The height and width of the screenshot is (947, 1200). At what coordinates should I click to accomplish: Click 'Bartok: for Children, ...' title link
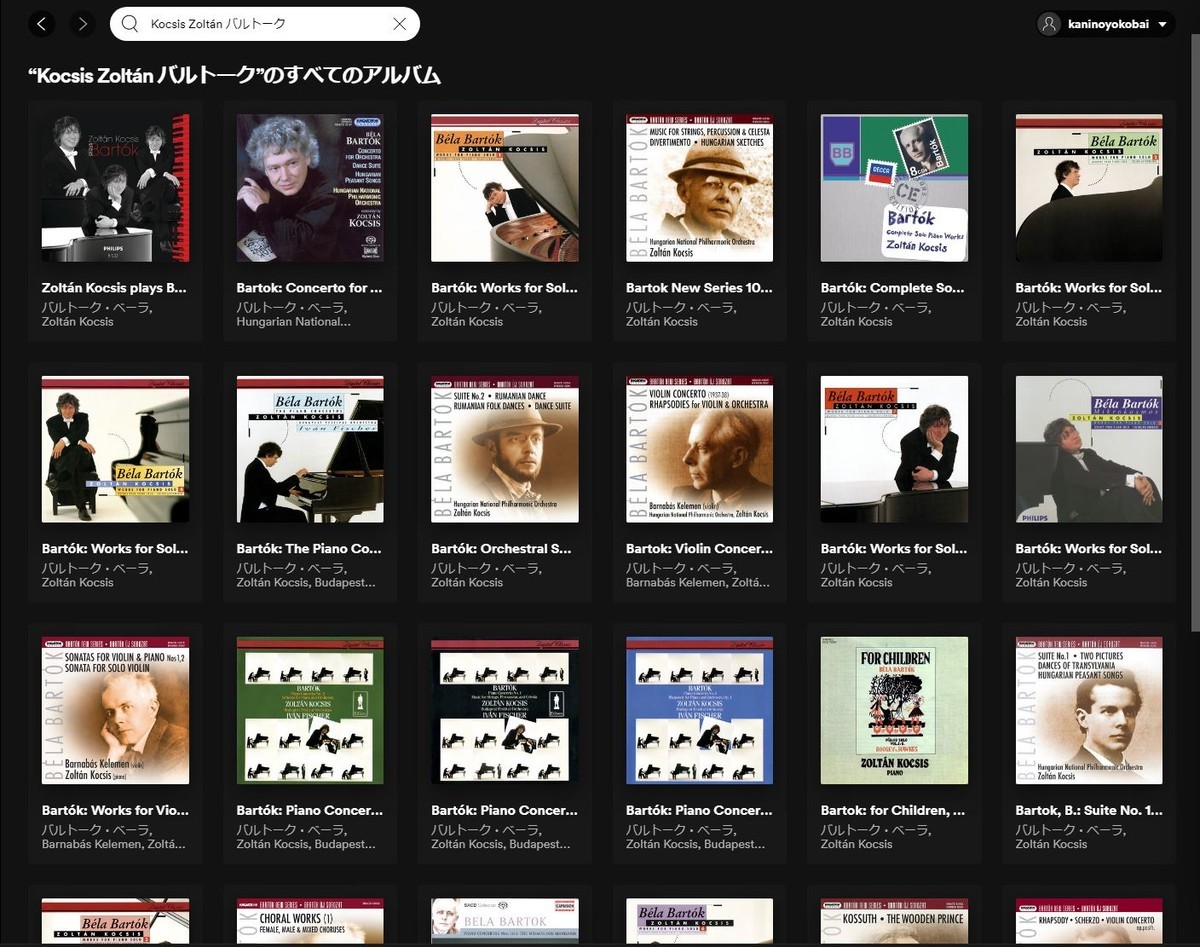(894, 811)
